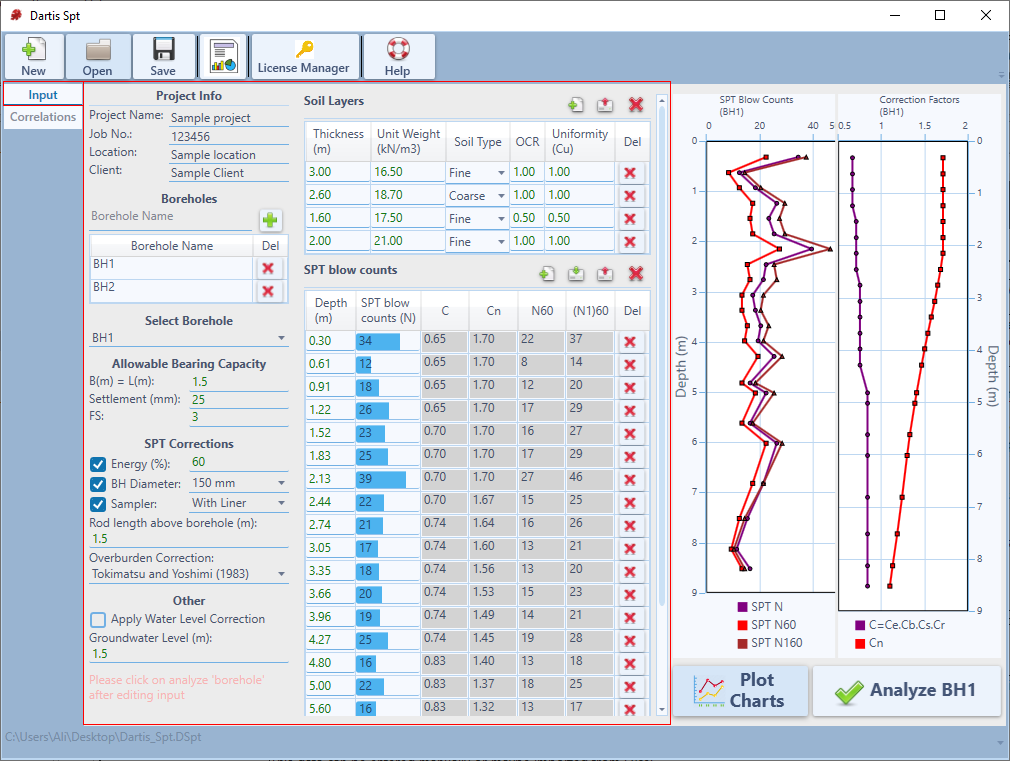Open a project file from toolbar
Screen dimensions: 1010x761
tap(98, 57)
